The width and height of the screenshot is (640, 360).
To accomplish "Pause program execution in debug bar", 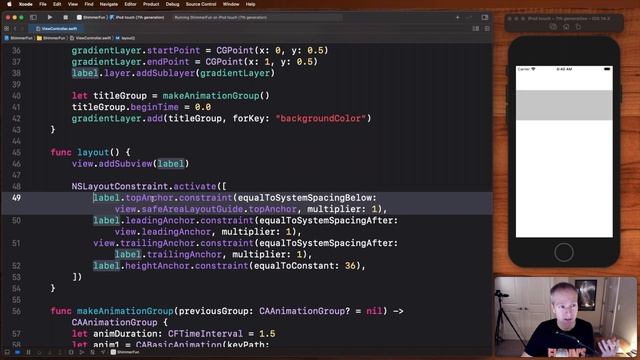I will 28,352.
